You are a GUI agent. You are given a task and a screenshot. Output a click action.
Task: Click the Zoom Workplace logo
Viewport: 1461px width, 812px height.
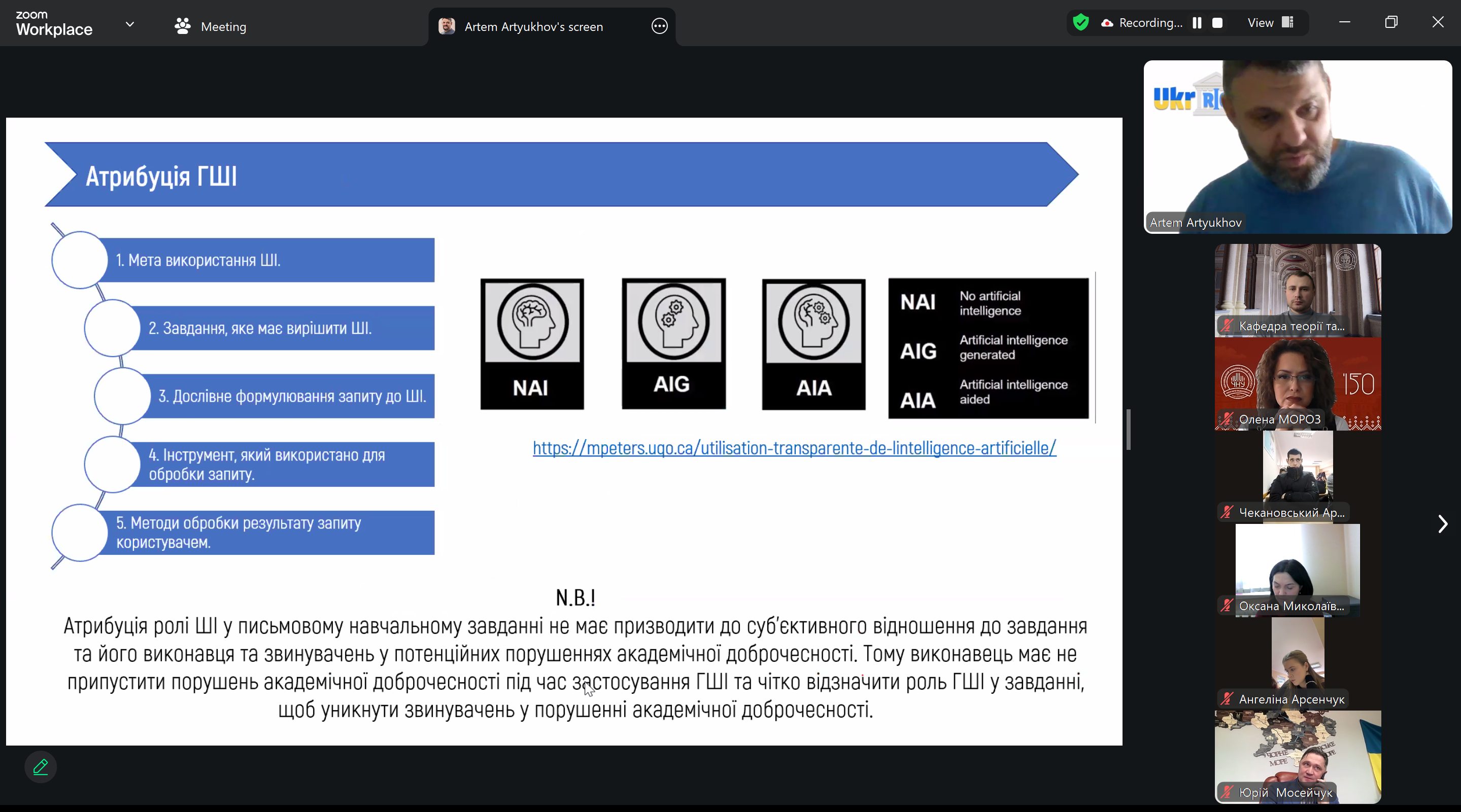pyautogui.click(x=54, y=24)
